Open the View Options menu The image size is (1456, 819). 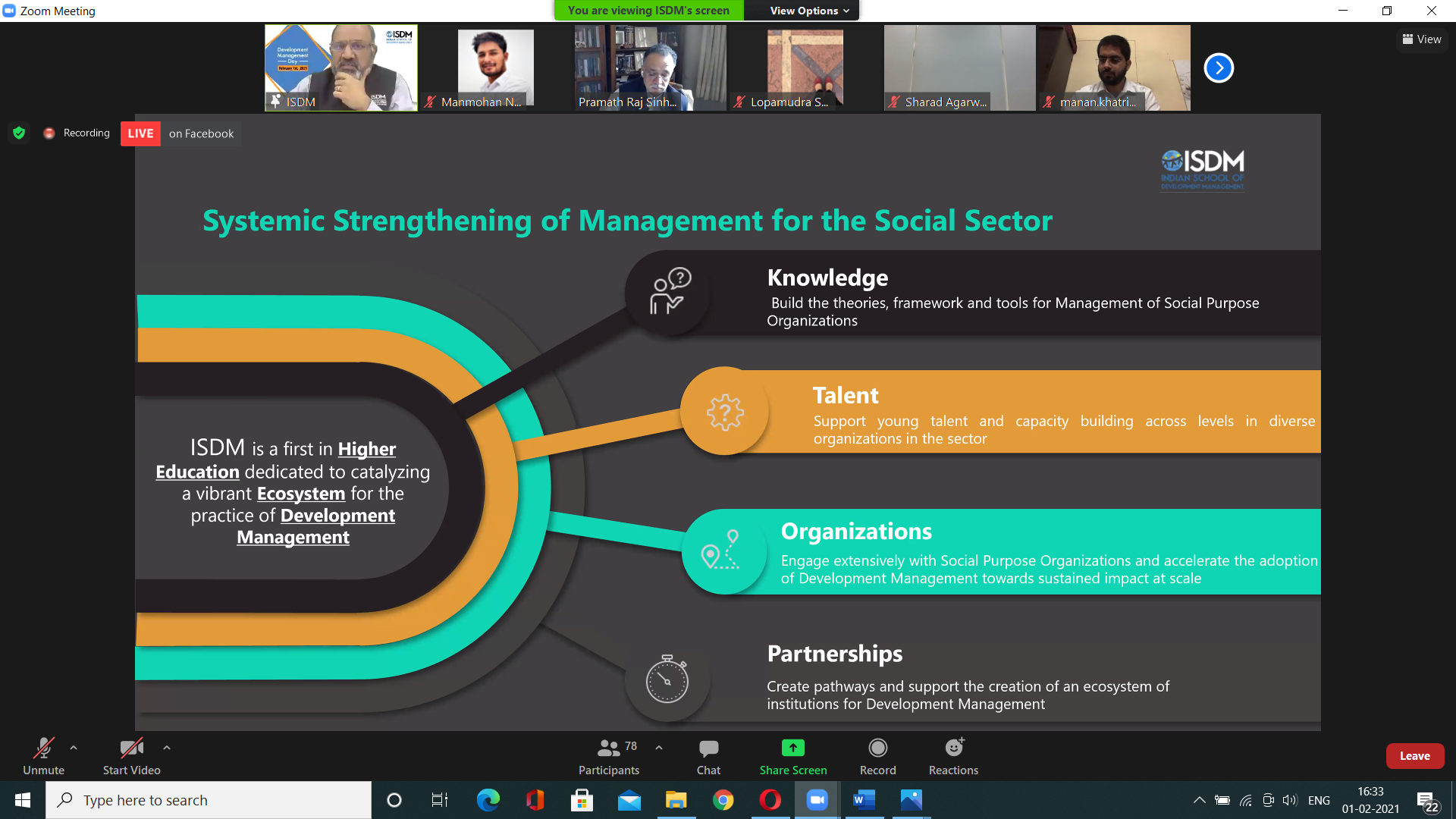click(802, 10)
